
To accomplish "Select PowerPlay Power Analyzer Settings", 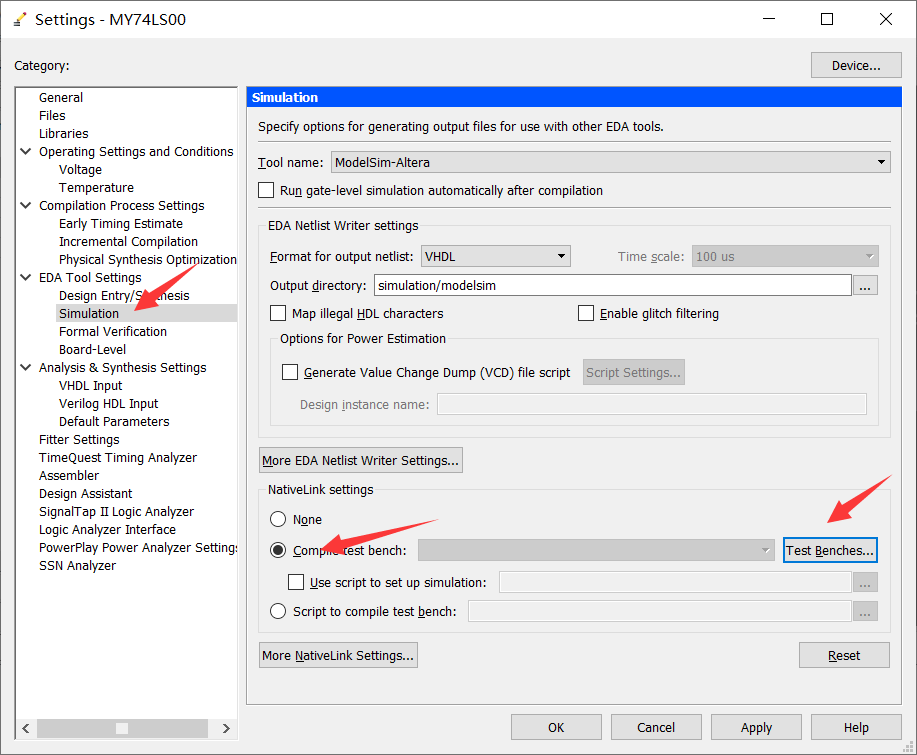I will [137, 548].
